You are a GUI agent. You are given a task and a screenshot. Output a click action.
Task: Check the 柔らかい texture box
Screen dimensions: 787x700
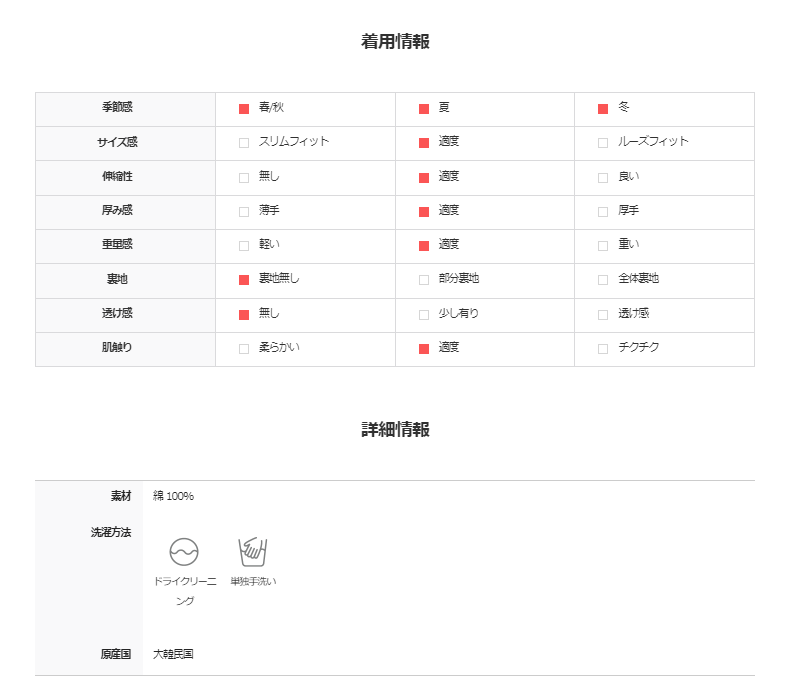[244, 349]
